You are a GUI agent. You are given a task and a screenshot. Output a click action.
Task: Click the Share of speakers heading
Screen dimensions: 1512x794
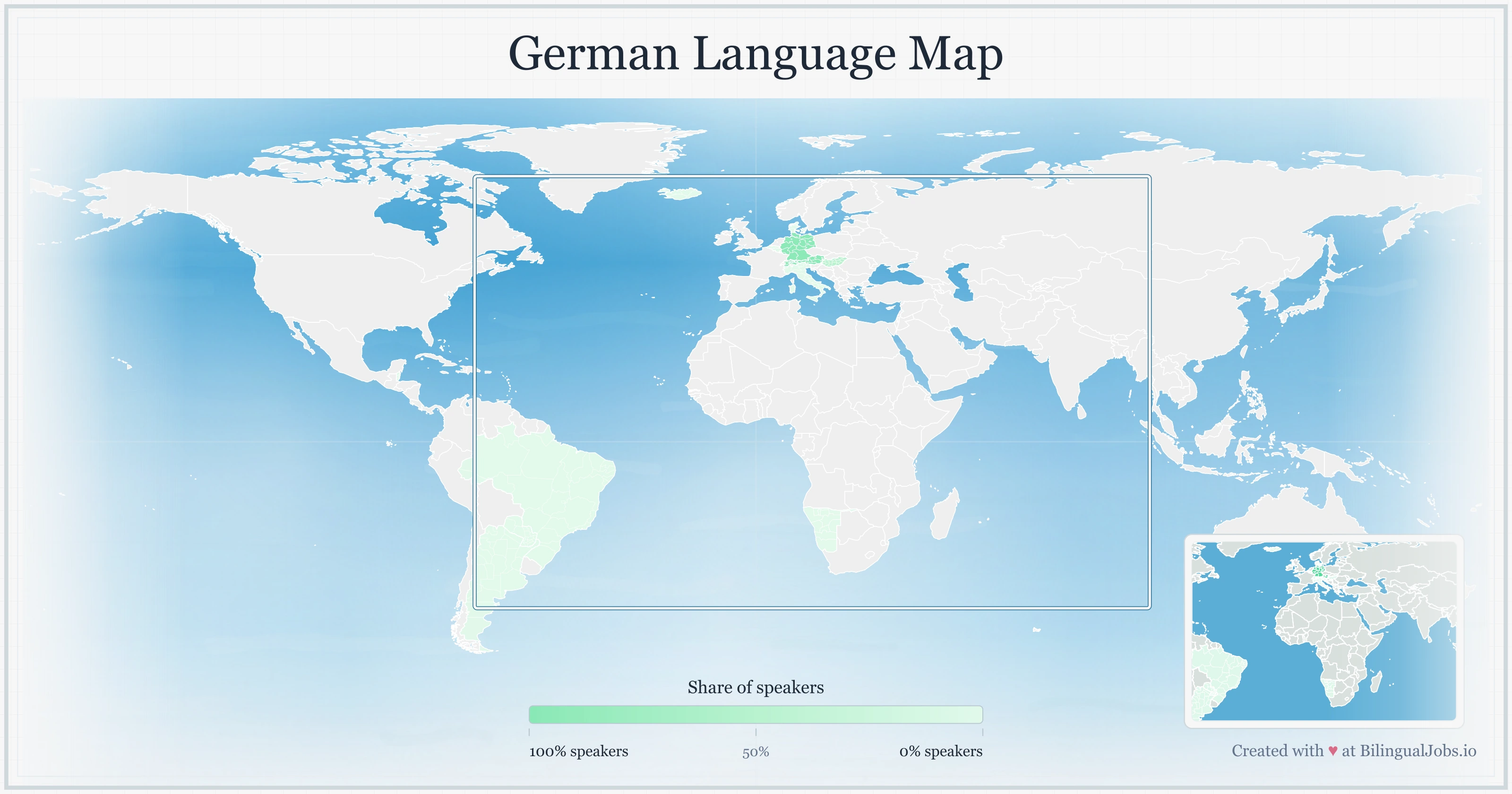tap(756, 687)
